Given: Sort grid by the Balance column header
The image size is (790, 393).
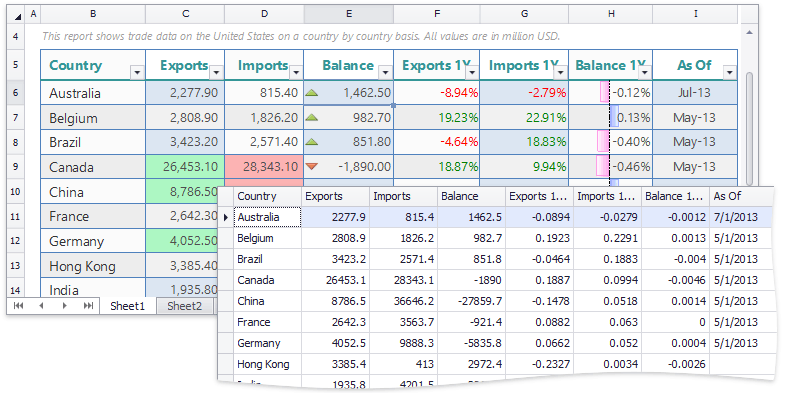Looking at the screenshot, I should click(x=472, y=196).
